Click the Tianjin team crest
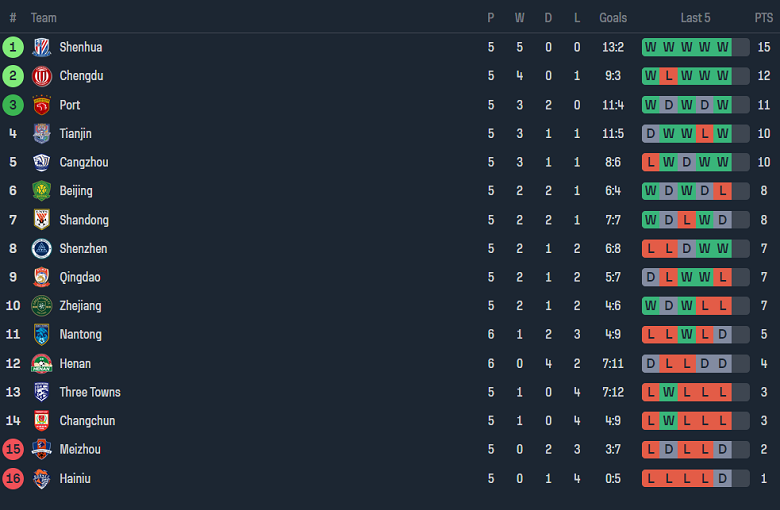 pyautogui.click(x=42, y=134)
